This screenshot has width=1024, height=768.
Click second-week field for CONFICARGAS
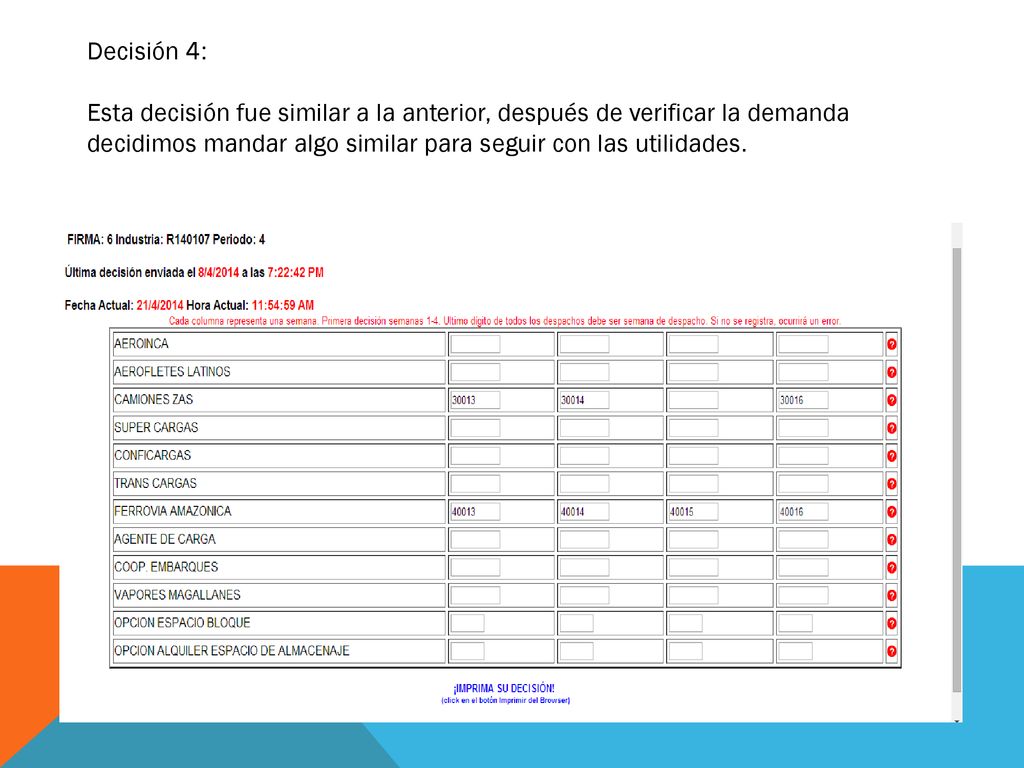point(584,456)
